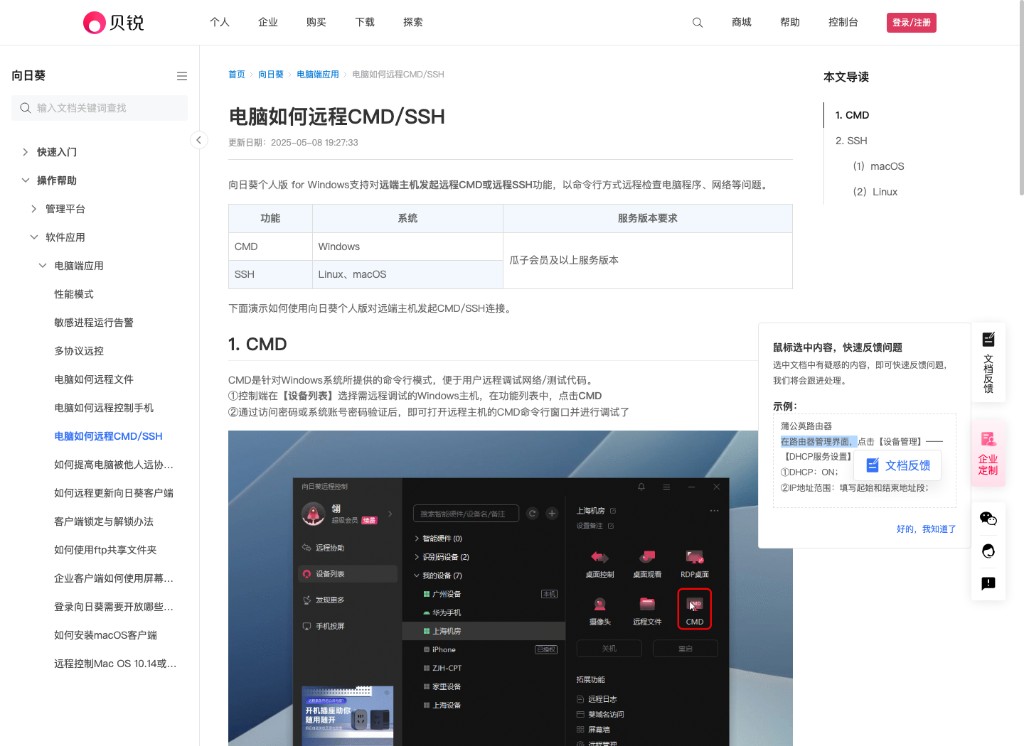The image size is (1024, 746).
Task: Jump to 2. SSH in 本文导读
Action: pyautogui.click(x=852, y=140)
